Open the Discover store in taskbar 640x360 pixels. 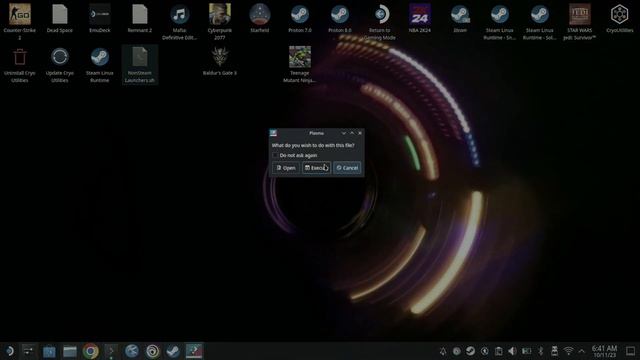tap(49, 351)
